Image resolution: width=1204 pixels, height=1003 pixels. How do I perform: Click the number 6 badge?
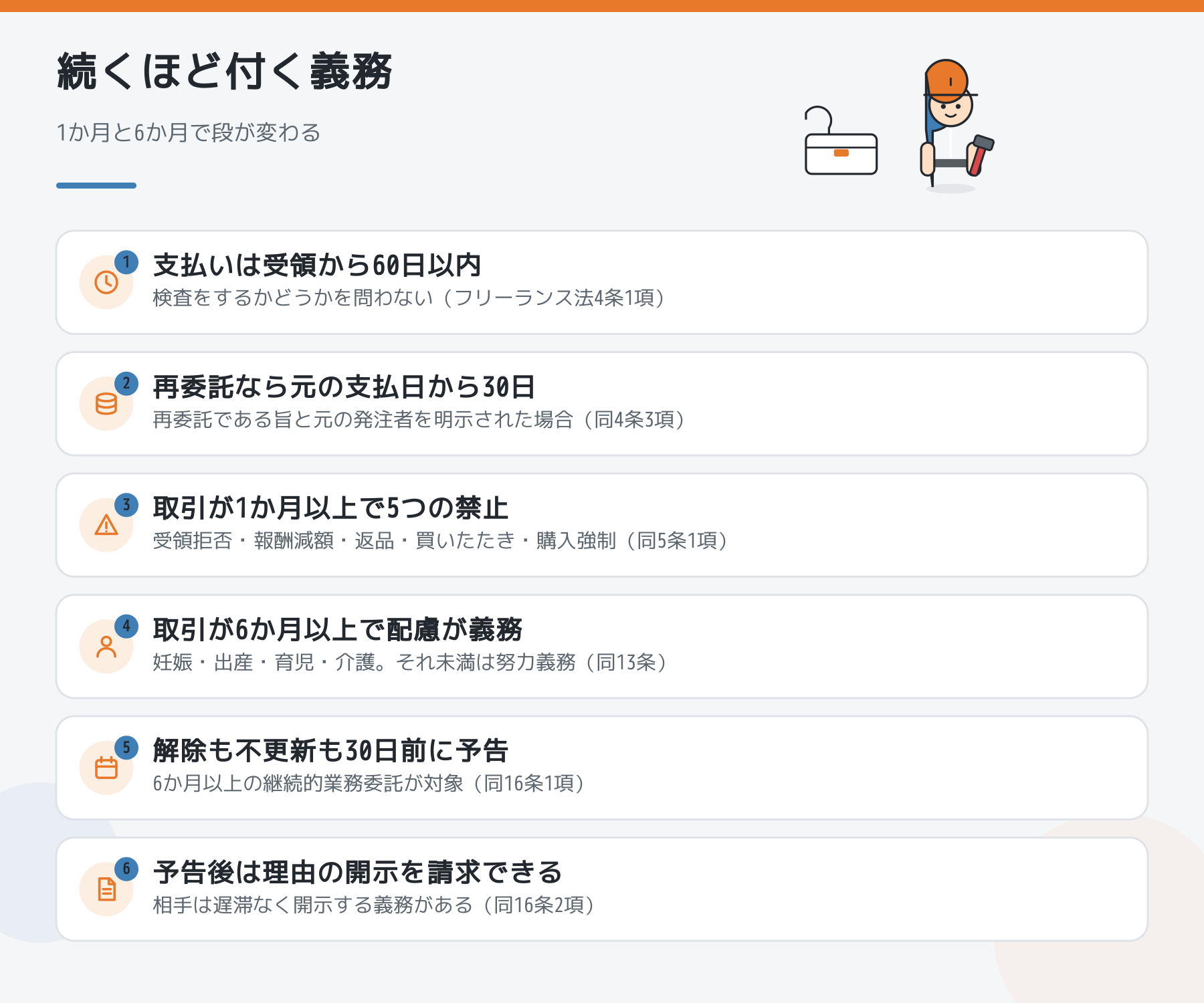point(126,869)
